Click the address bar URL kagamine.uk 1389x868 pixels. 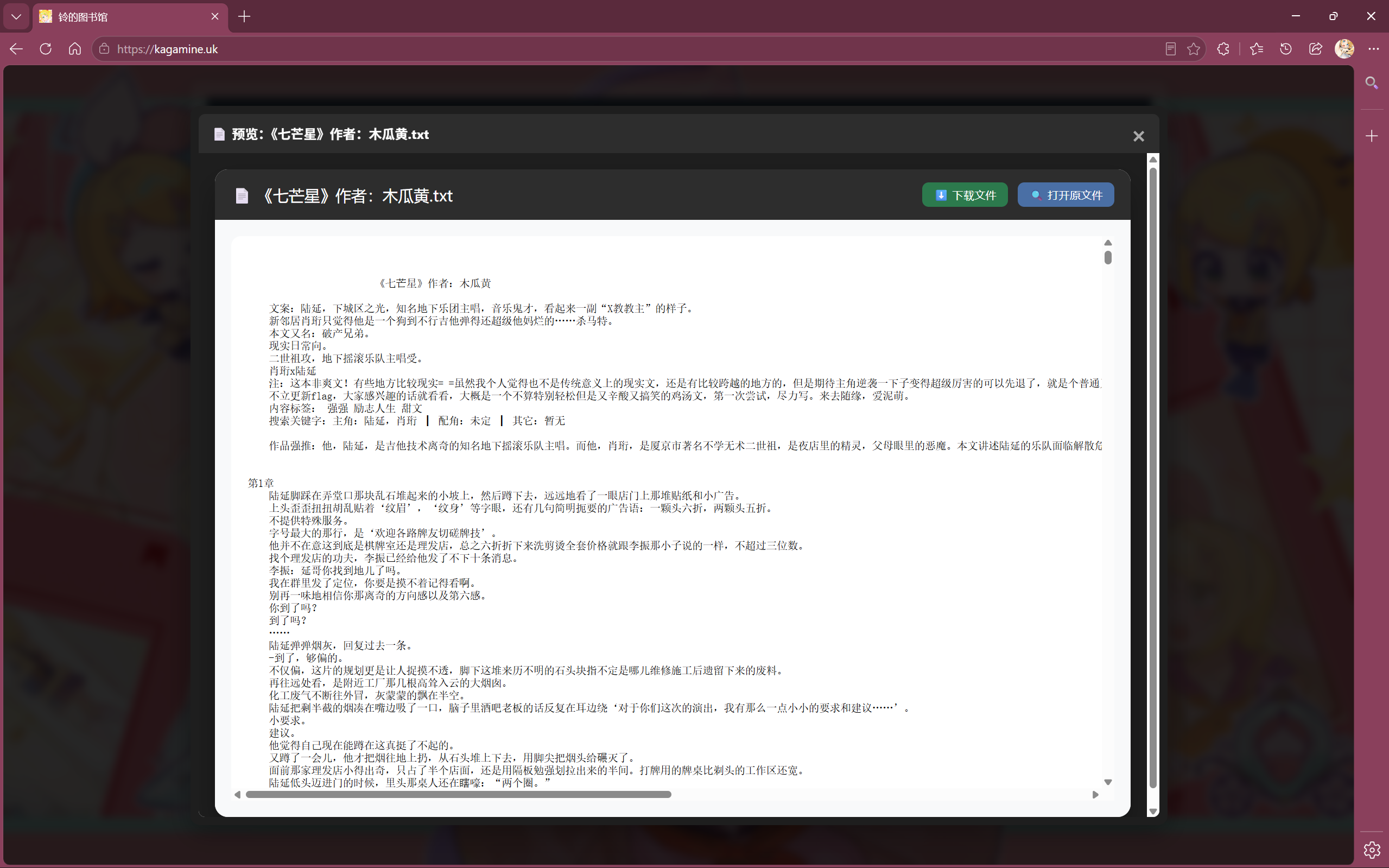tap(167, 49)
